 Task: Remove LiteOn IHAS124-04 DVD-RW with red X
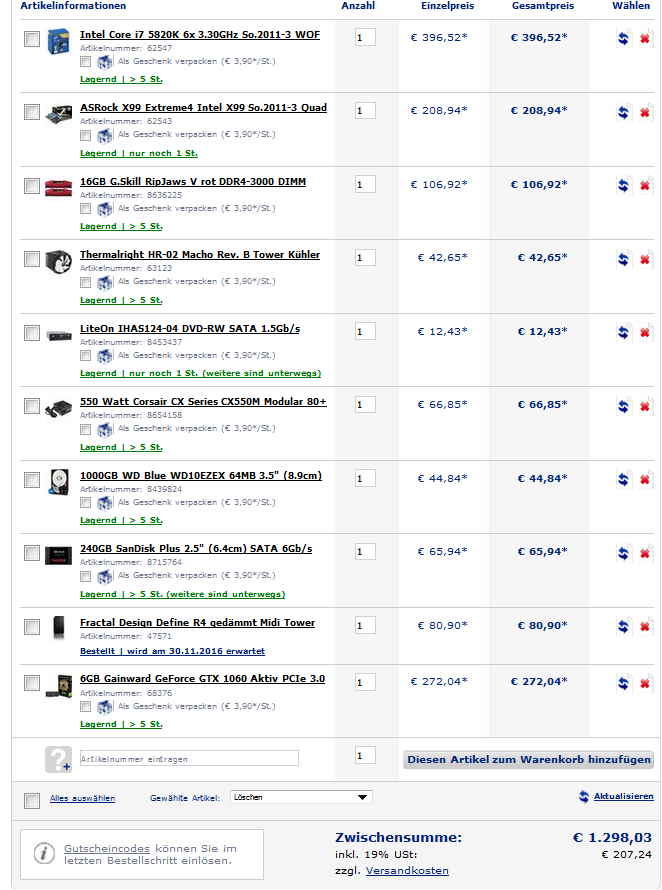645,333
